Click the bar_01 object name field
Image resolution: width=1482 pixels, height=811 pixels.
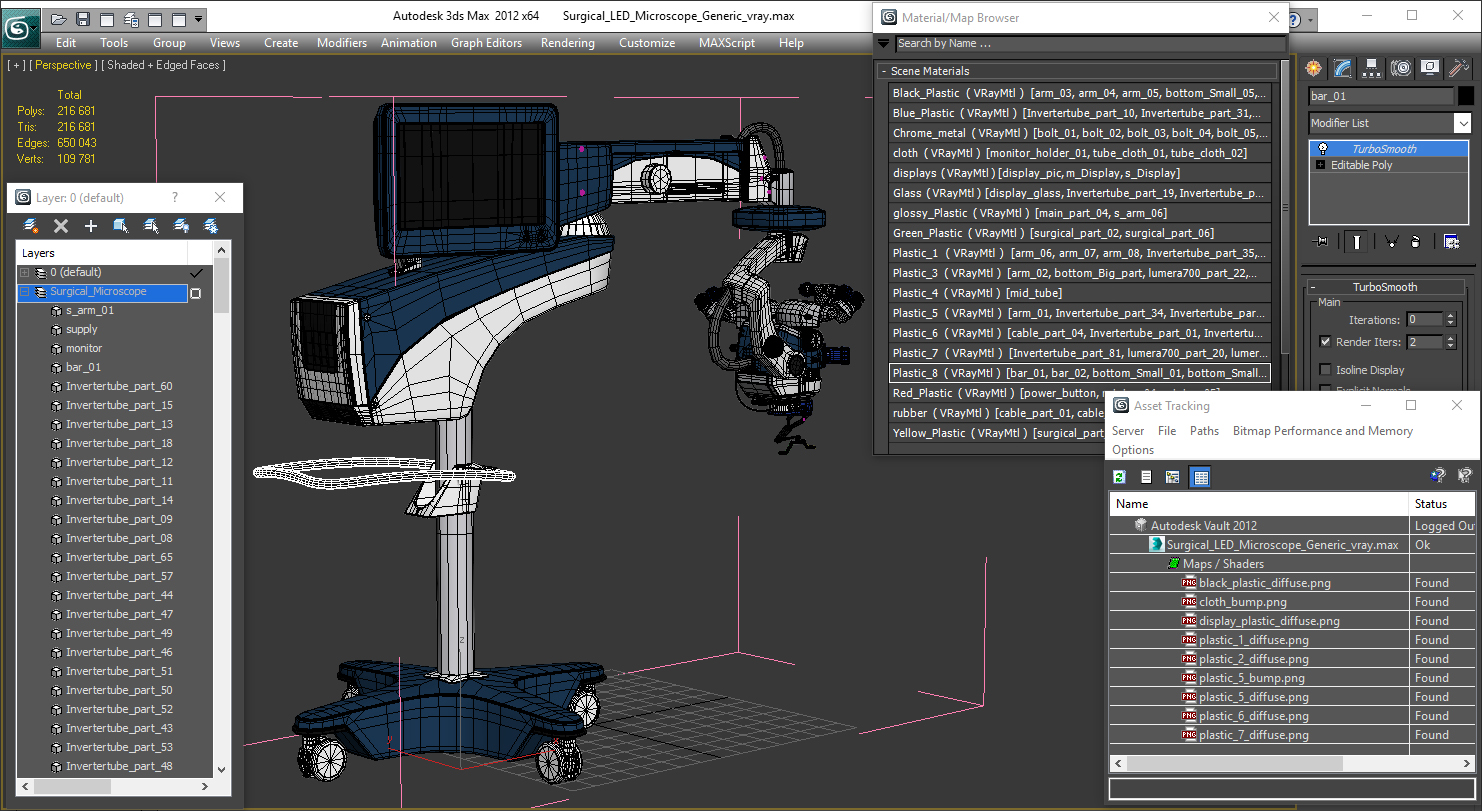pos(1381,96)
